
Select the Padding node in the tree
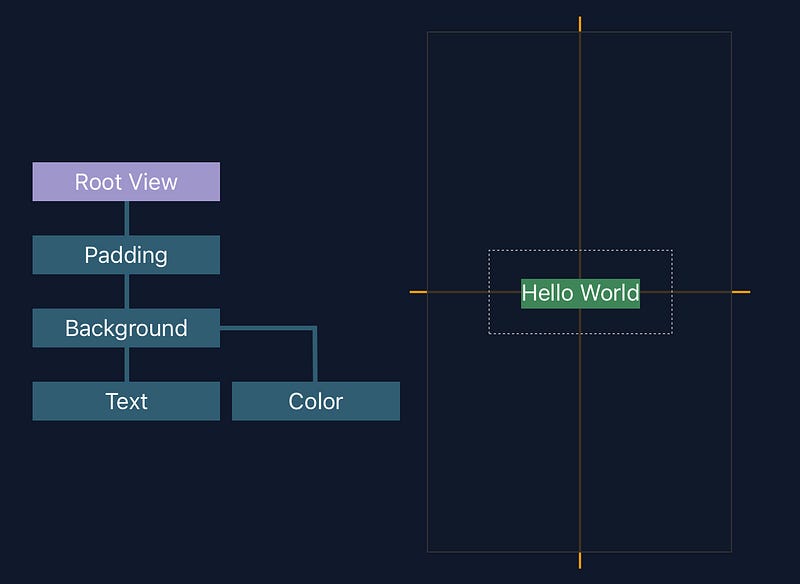[x=126, y=255]
